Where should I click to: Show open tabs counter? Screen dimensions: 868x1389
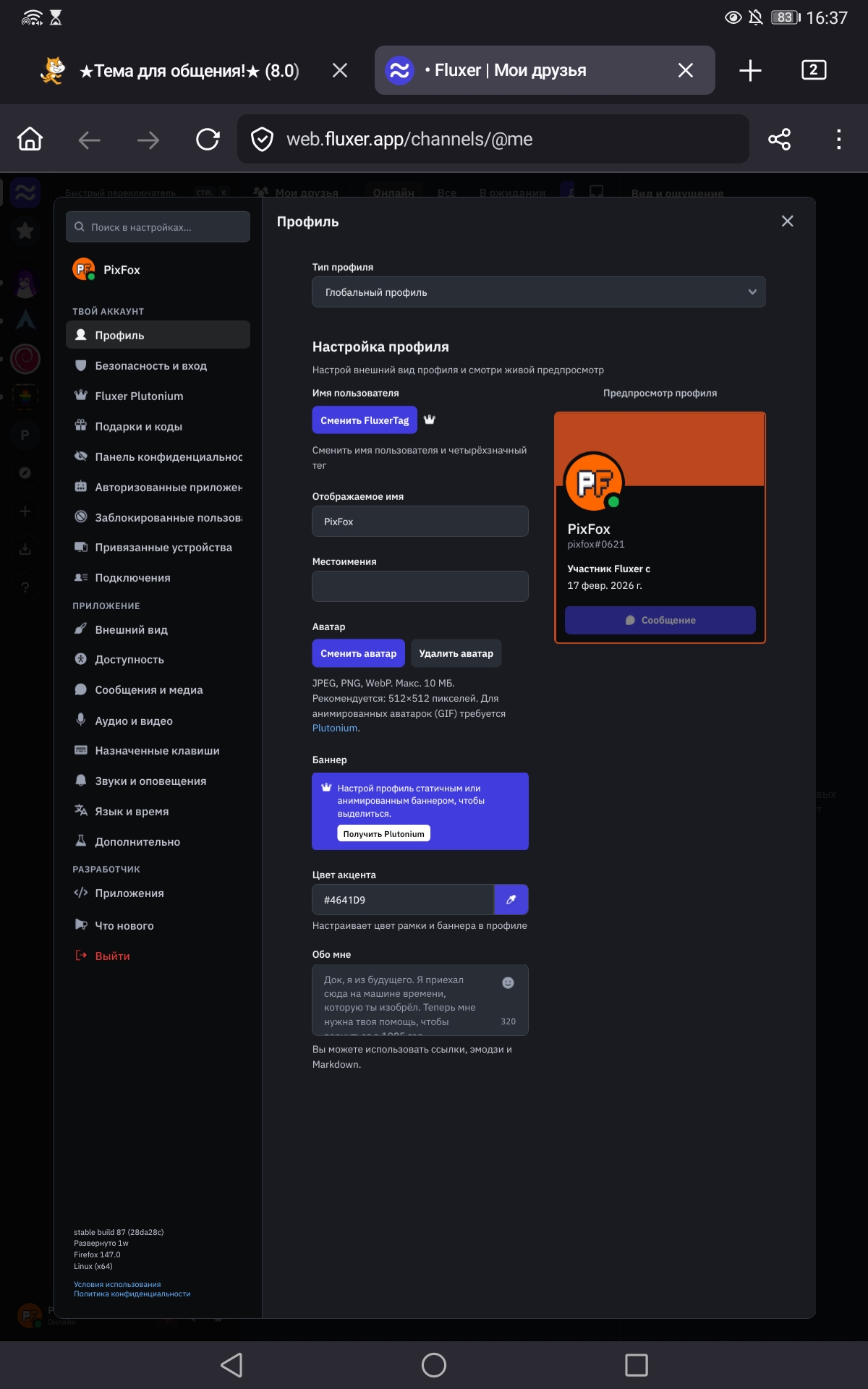pyautogui.click(x=814, y=70)
